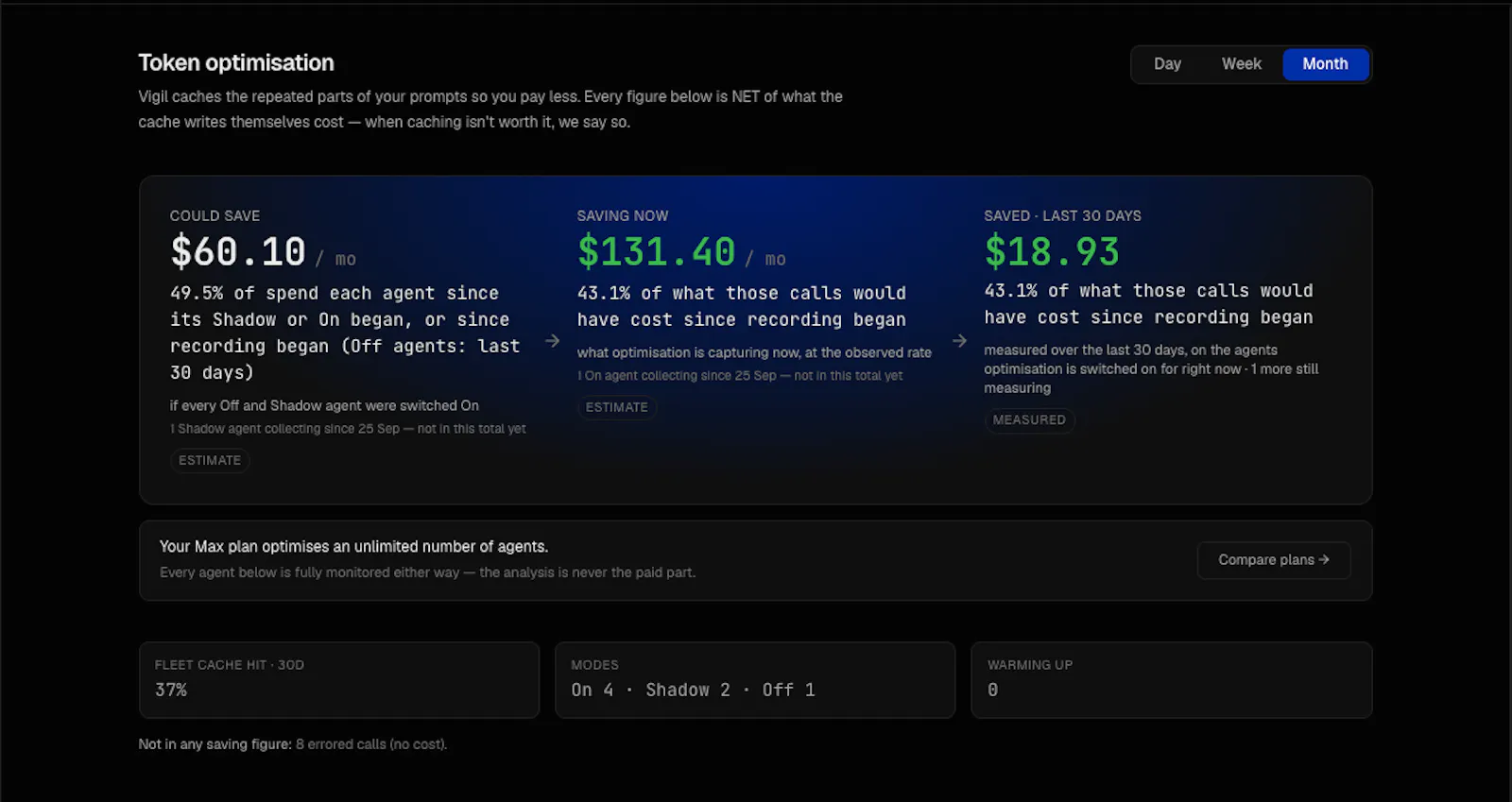Click the "1 Shadow agent collecting since 25 Sep" note

click(x=348, y=429)
